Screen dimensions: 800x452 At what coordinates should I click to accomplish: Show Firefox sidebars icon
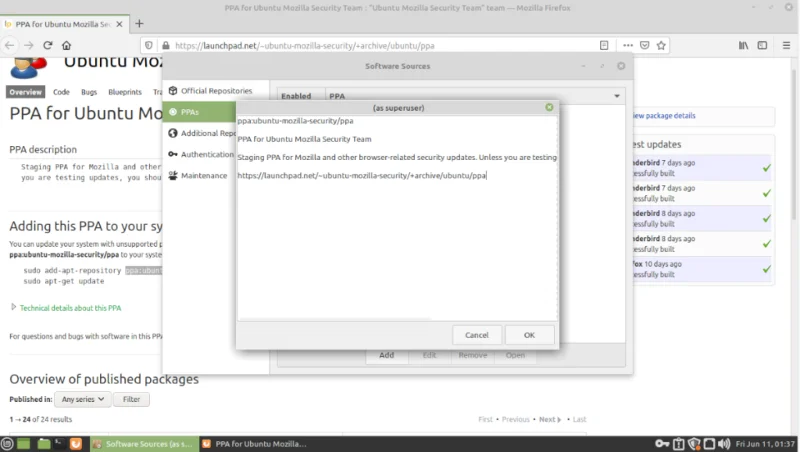coord(762,45)
